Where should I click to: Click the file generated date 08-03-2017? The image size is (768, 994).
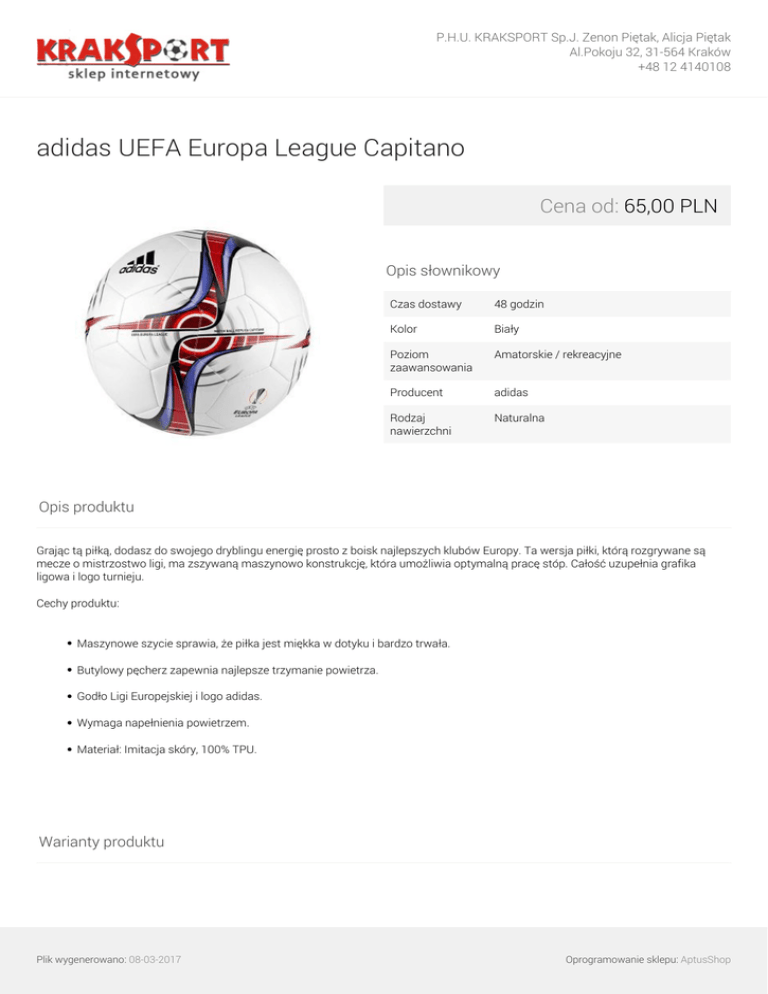click(x=155, y=959)
